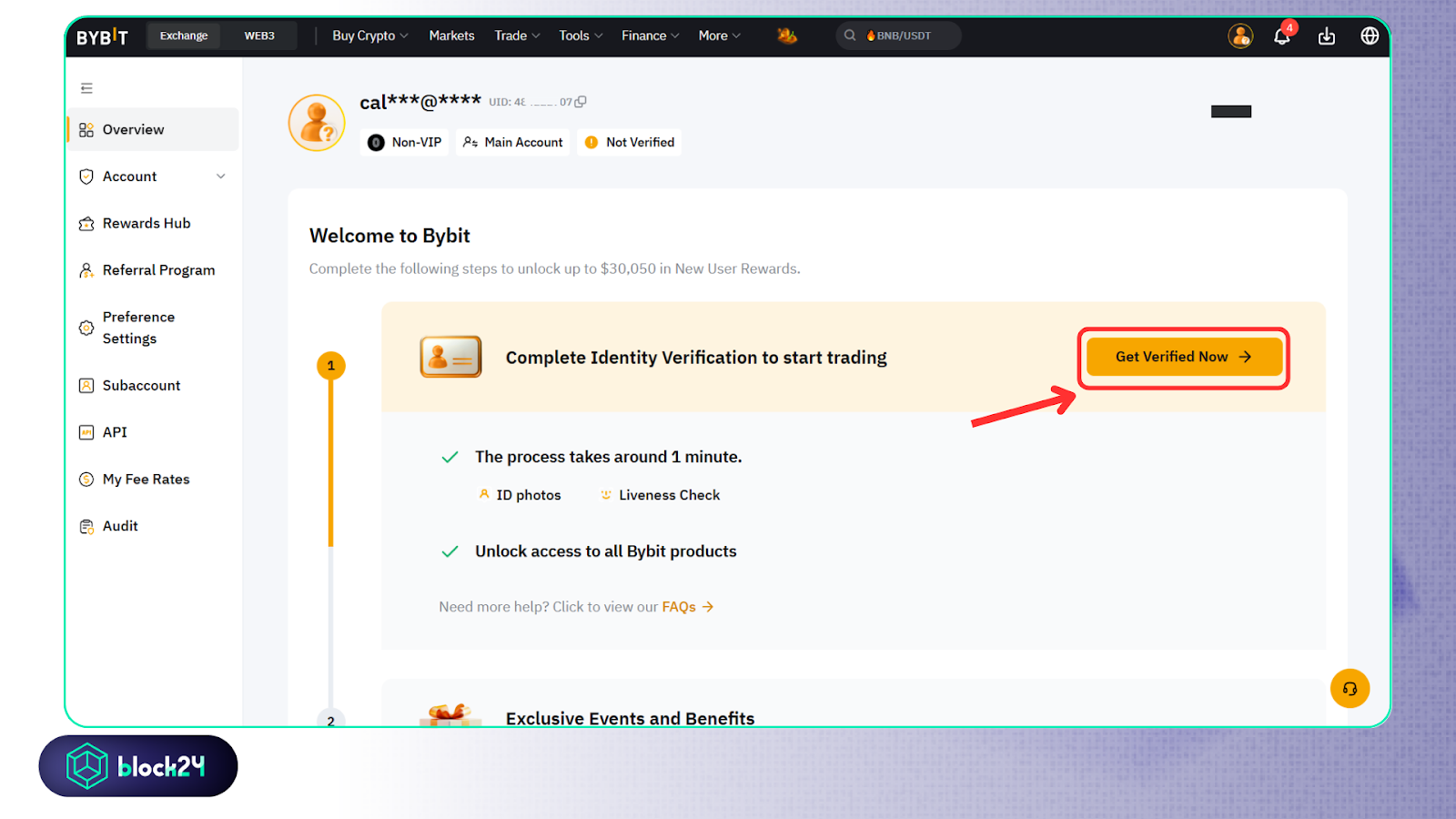The height and width of the screenshot is (819, 1456).
Task: Select Overview in the sidebar
Action: coord(153,130)
